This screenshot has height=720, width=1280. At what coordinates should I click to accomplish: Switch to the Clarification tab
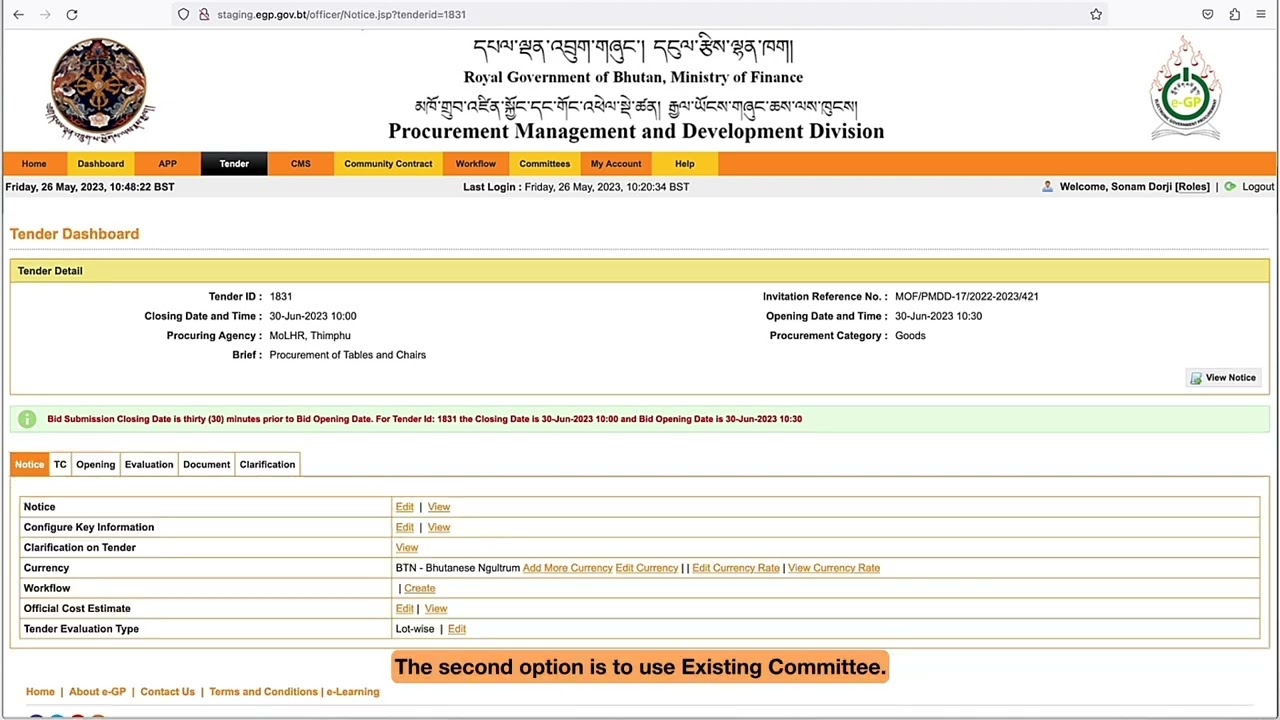[267, 464]
